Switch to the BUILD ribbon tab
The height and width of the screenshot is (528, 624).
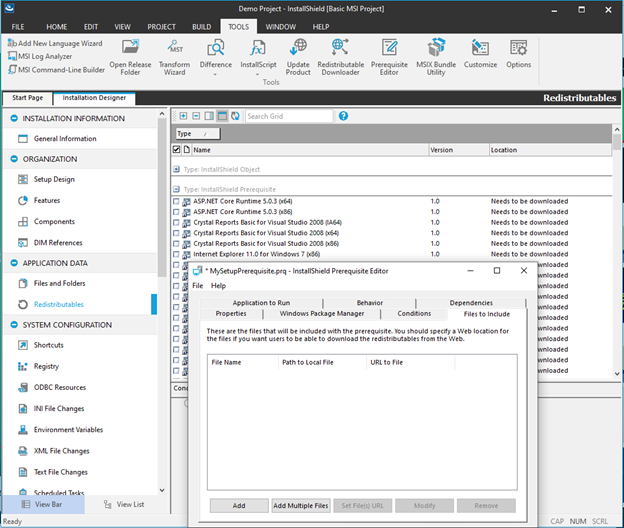[201, 27]
